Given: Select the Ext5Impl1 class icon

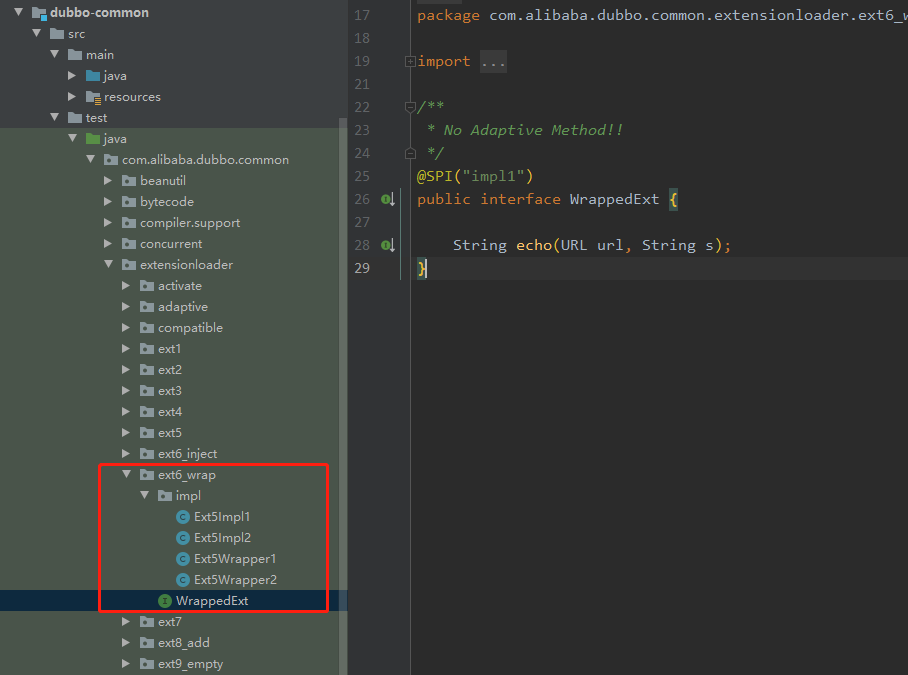Looking at the screenshot, I should 183,517.
